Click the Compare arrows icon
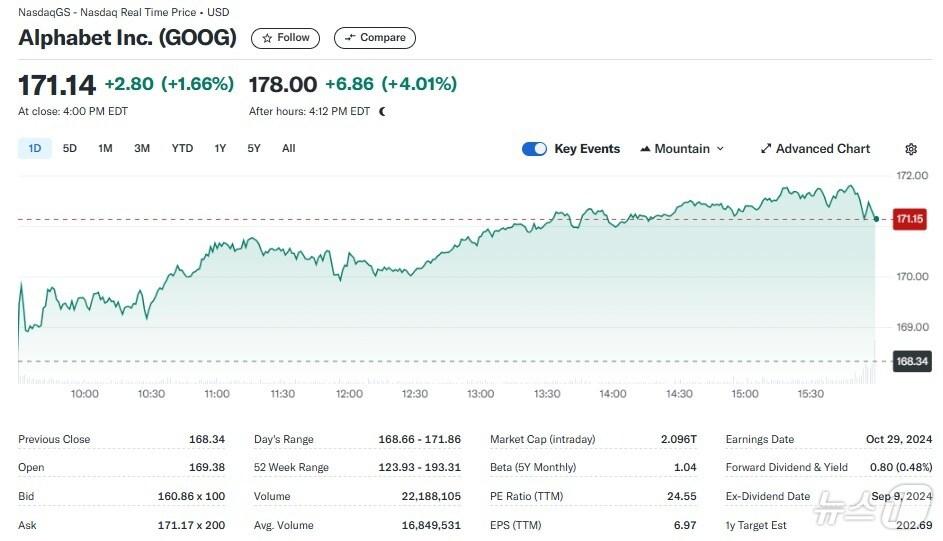This screenshot has height=541, width=943. (350, 38)
